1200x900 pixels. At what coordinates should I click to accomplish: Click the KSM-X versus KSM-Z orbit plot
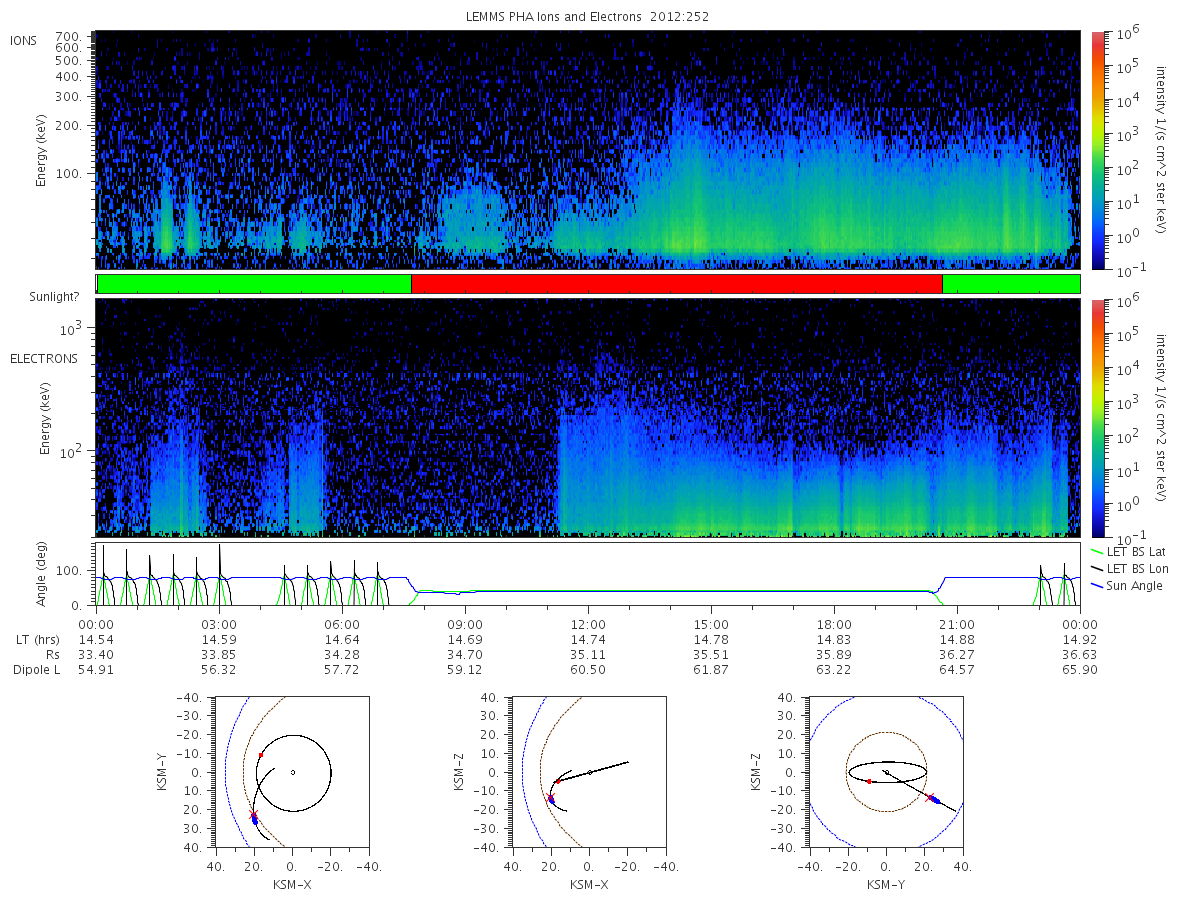[x=588, y=772]
